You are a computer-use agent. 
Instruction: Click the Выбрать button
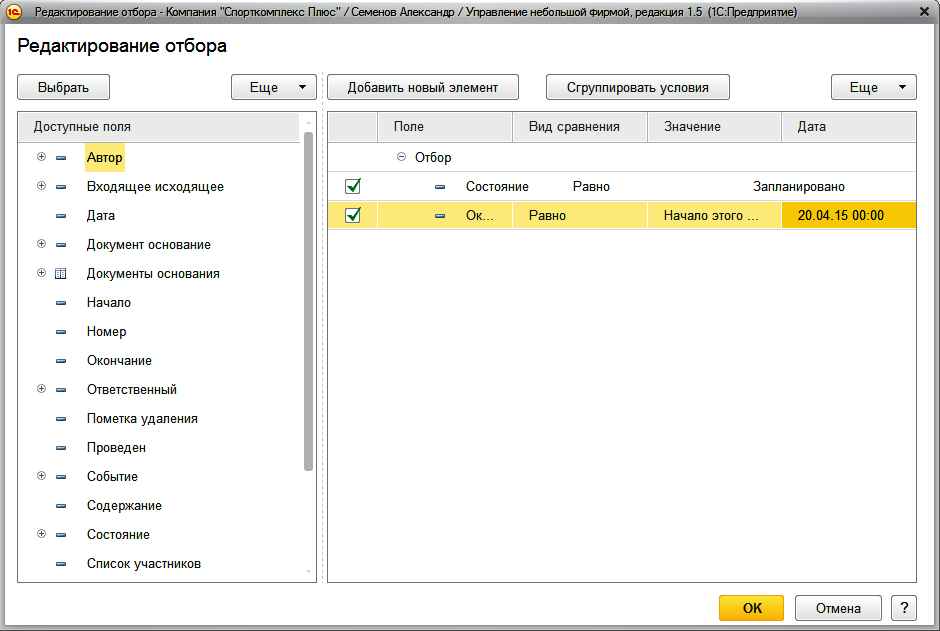(64, 87)
